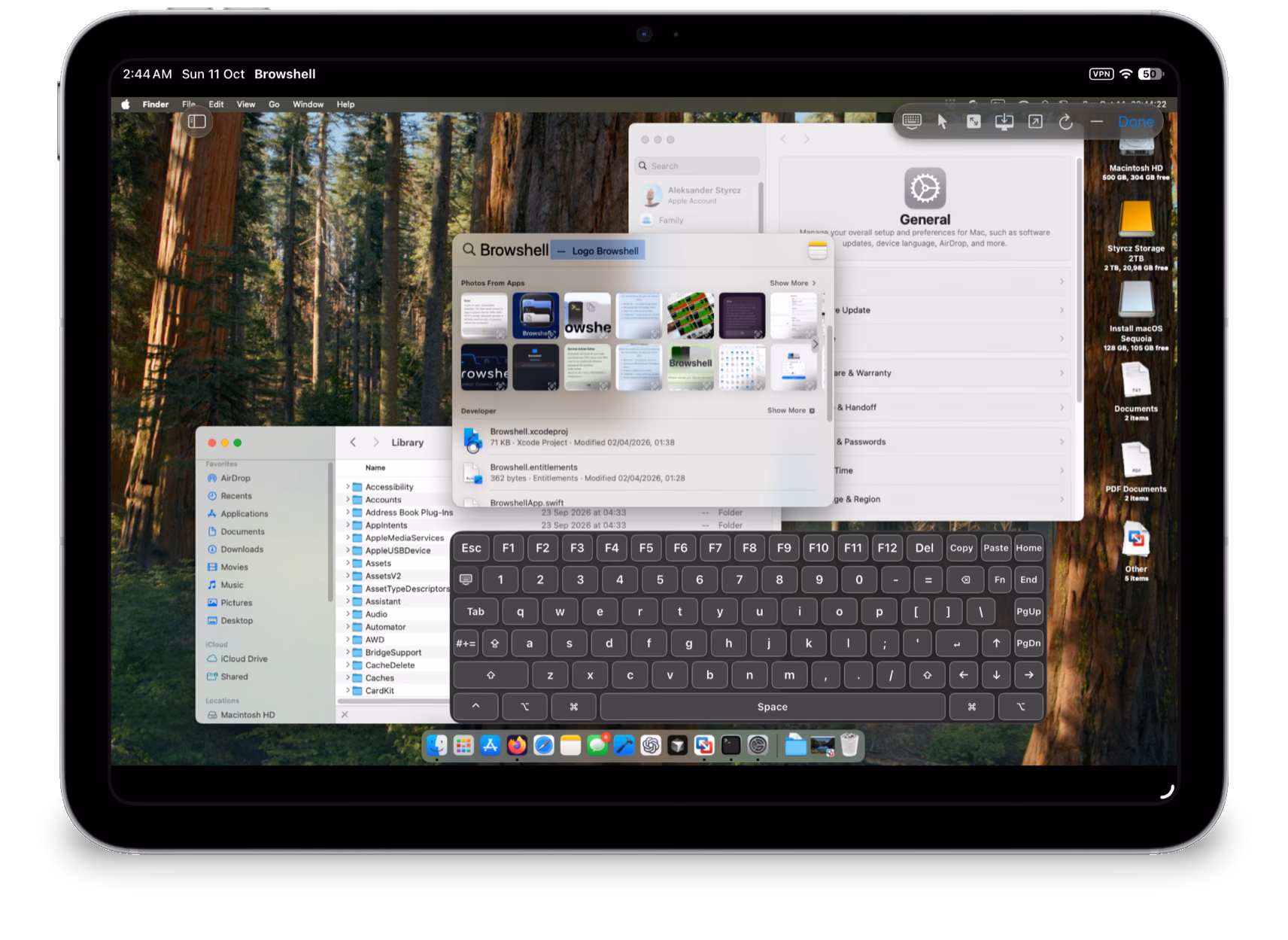1288x940 pixels.
Task: Toggle the Fn key on virtual keyboard
Action: pyautogui.click(x=999, y=580)
